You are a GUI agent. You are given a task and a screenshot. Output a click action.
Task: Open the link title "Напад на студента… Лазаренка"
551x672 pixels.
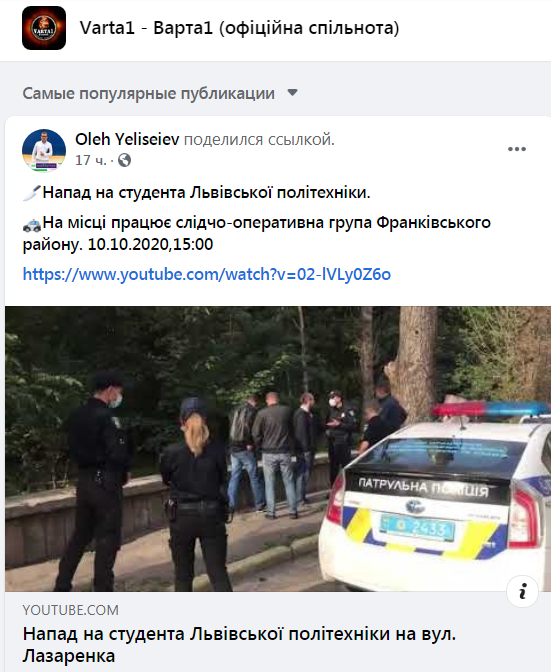(x=240, y=645)
